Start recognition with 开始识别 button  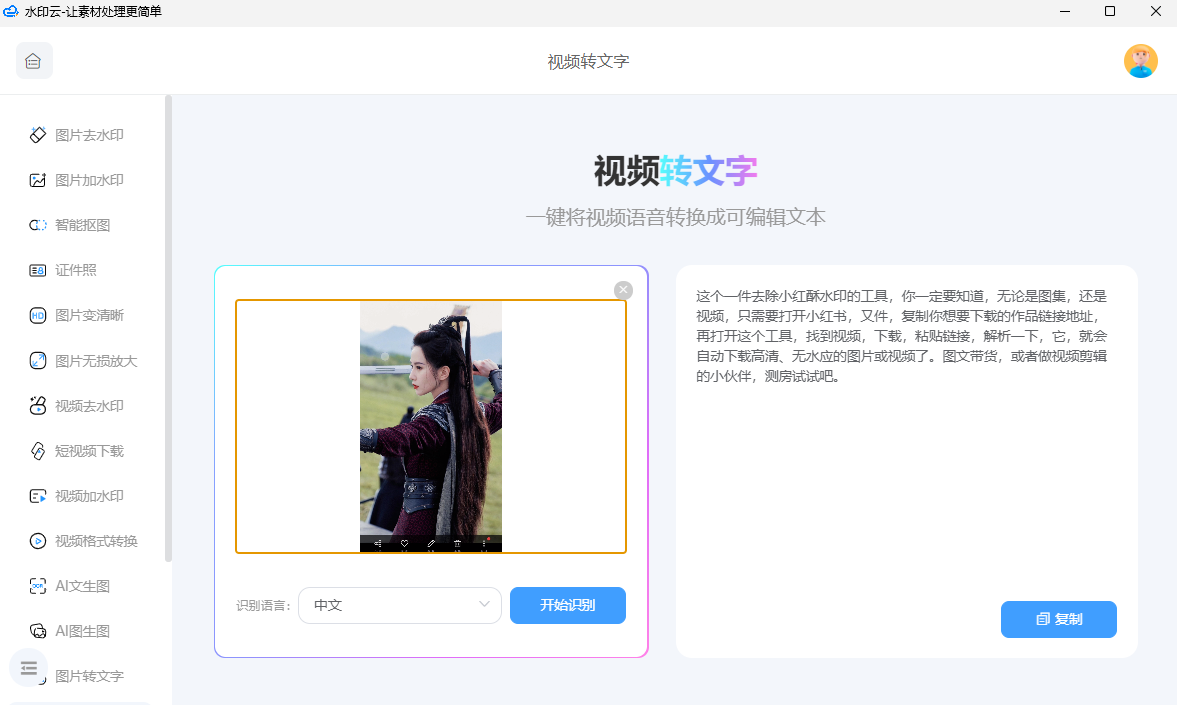(x=567, y=605)
